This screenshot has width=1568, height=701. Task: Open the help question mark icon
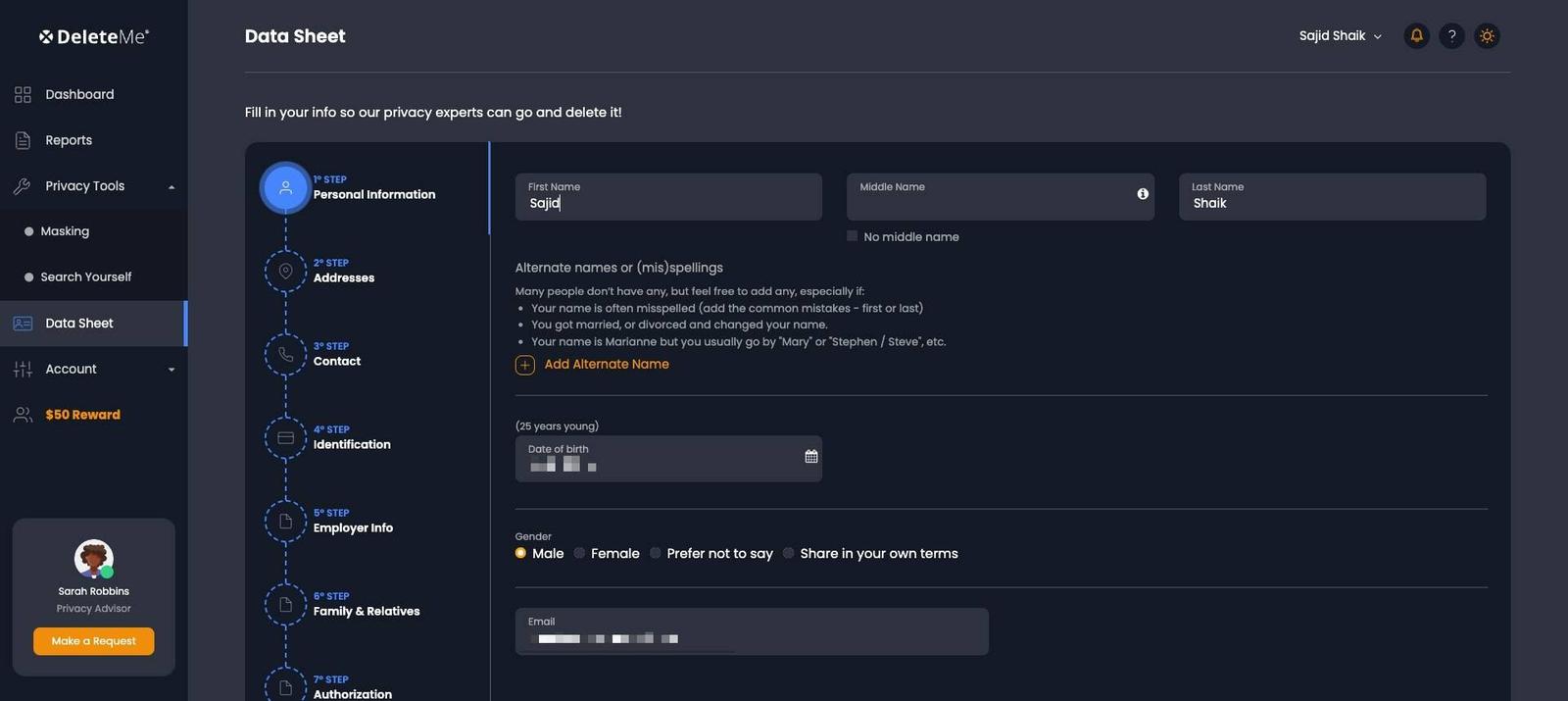pos(1451,35)
